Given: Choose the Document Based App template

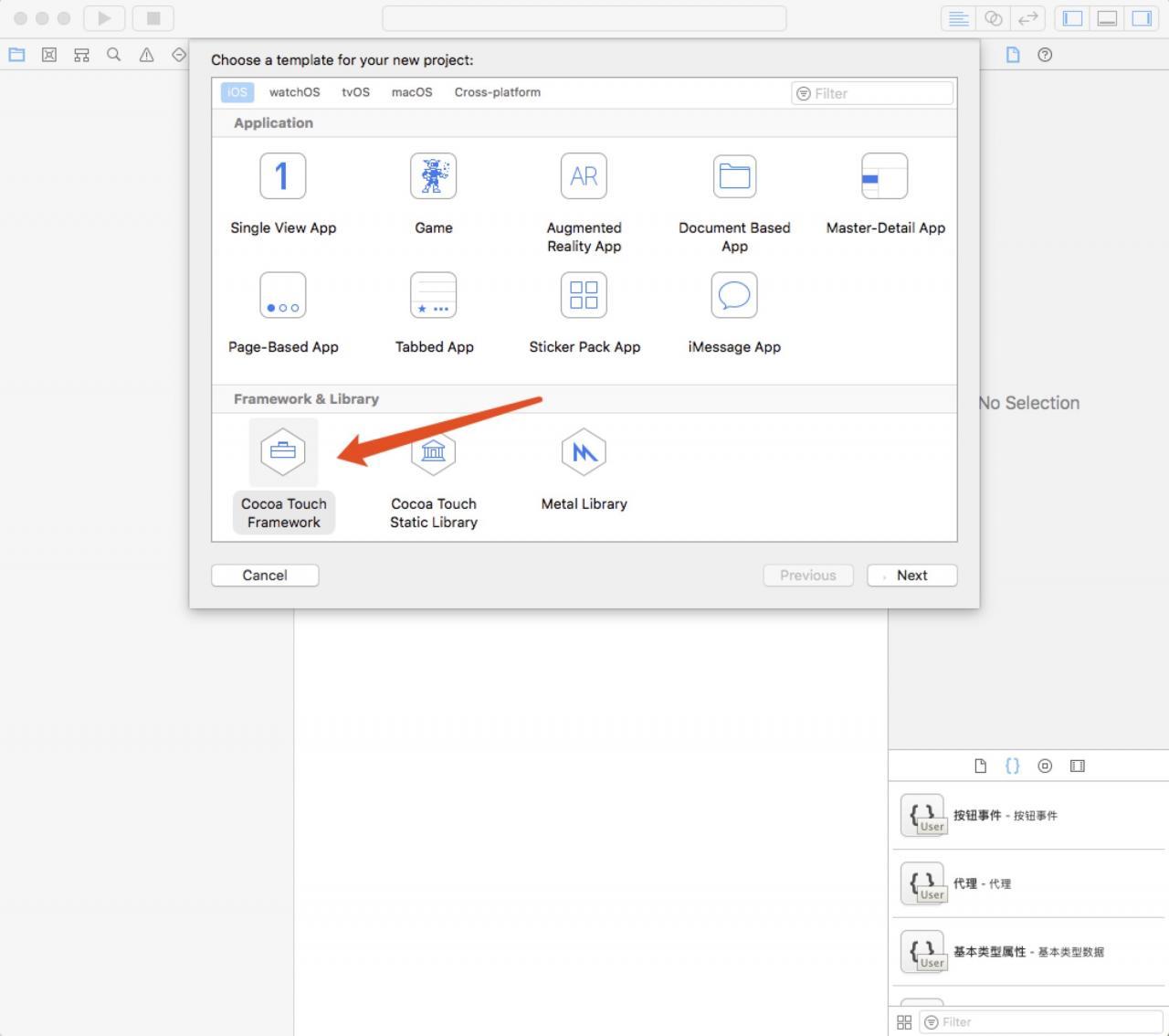Looking at the screenshot, I should [734, 203].
